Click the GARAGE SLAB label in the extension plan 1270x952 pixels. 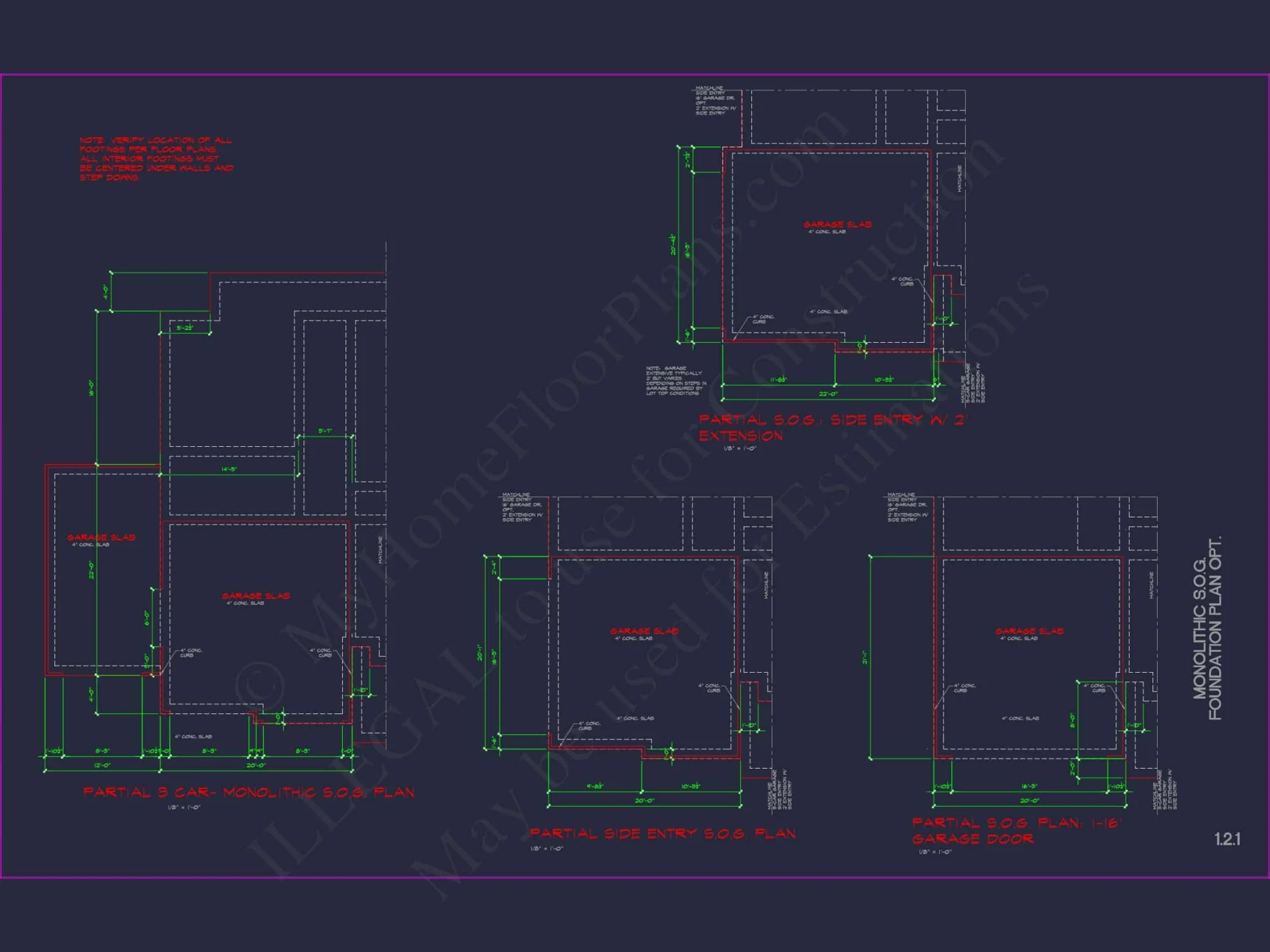pos(838,225)
